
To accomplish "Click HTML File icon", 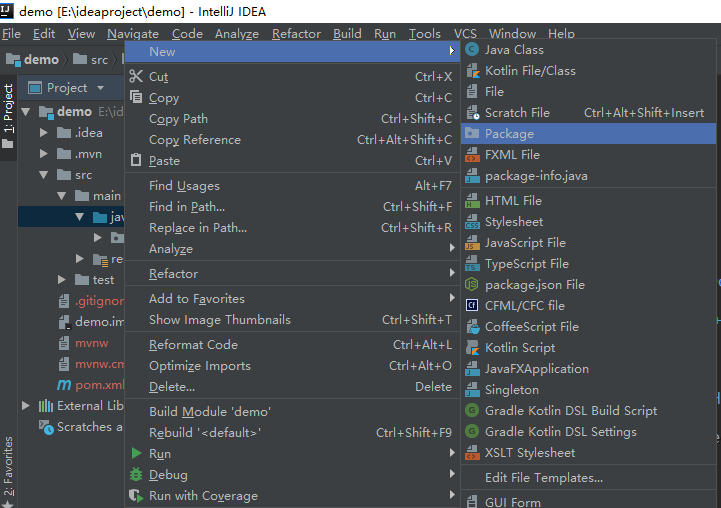I will pyautogui.click(x=472, y=201).
